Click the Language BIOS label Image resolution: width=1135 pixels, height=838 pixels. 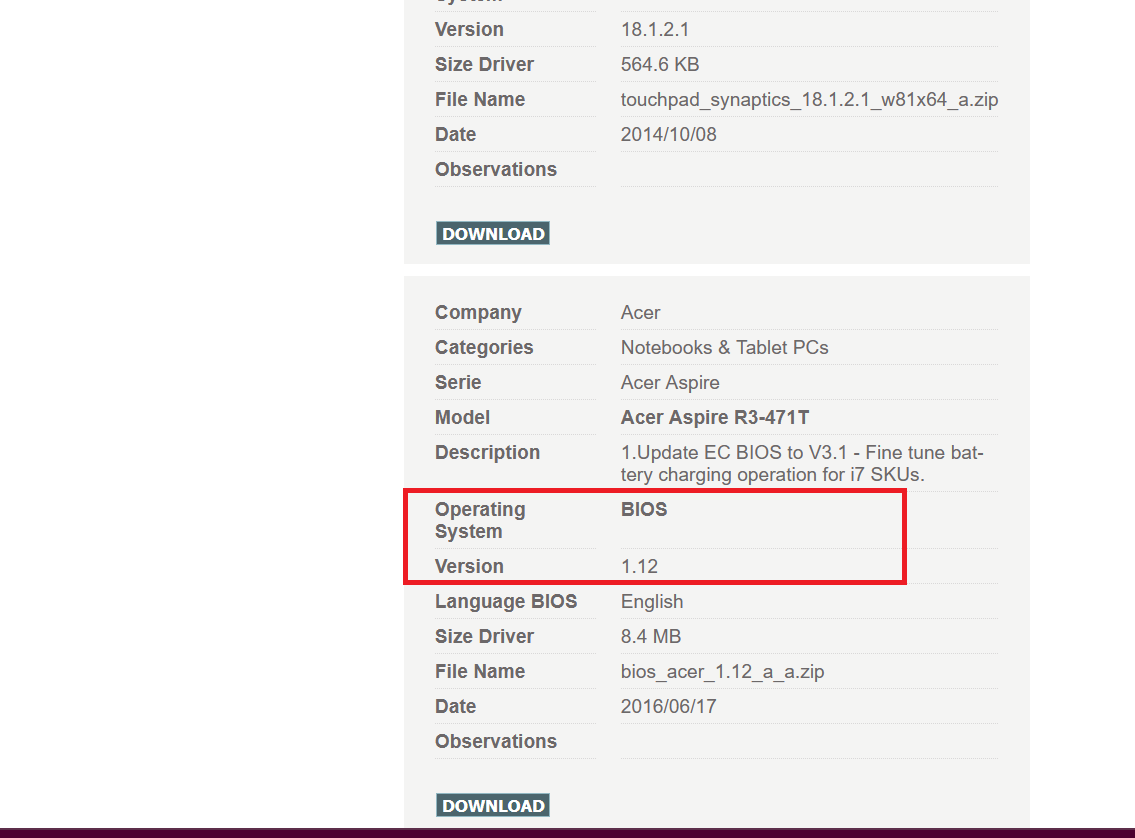pos(506,601)
